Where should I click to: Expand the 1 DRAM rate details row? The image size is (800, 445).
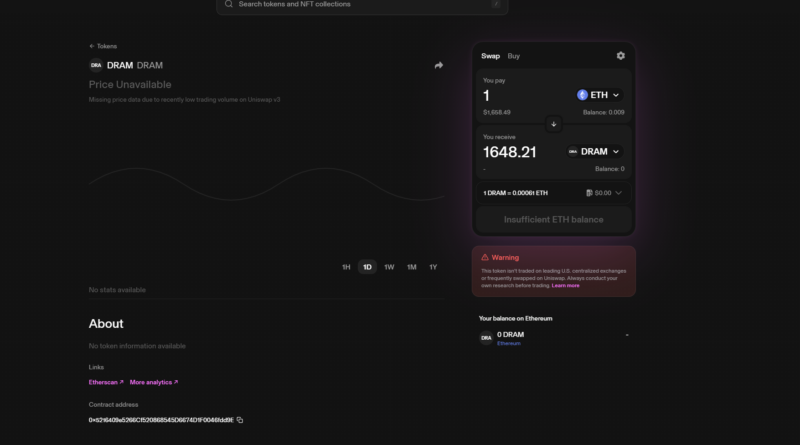tap(618, 192)
